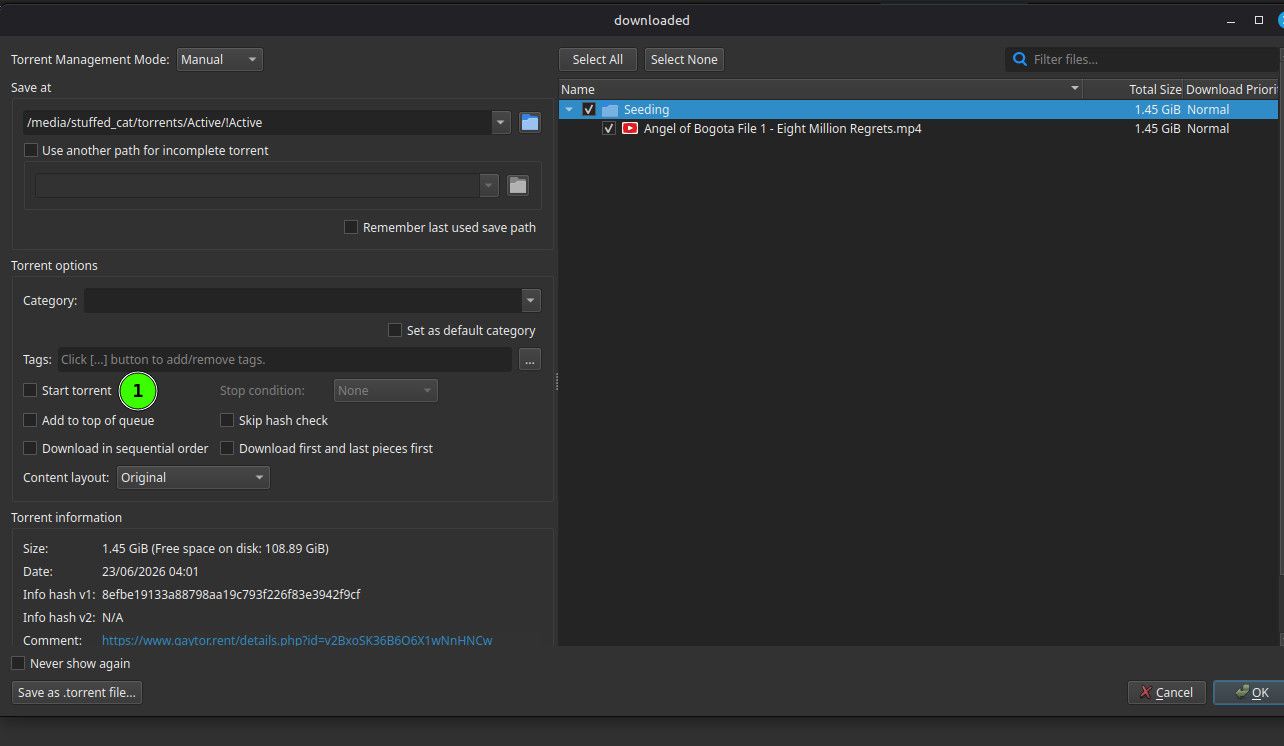Image resolution: width=1284 pixels, height=746 pixels.
Task: Sort files by the Total Size column header
Action: (x=1133, y=89)
